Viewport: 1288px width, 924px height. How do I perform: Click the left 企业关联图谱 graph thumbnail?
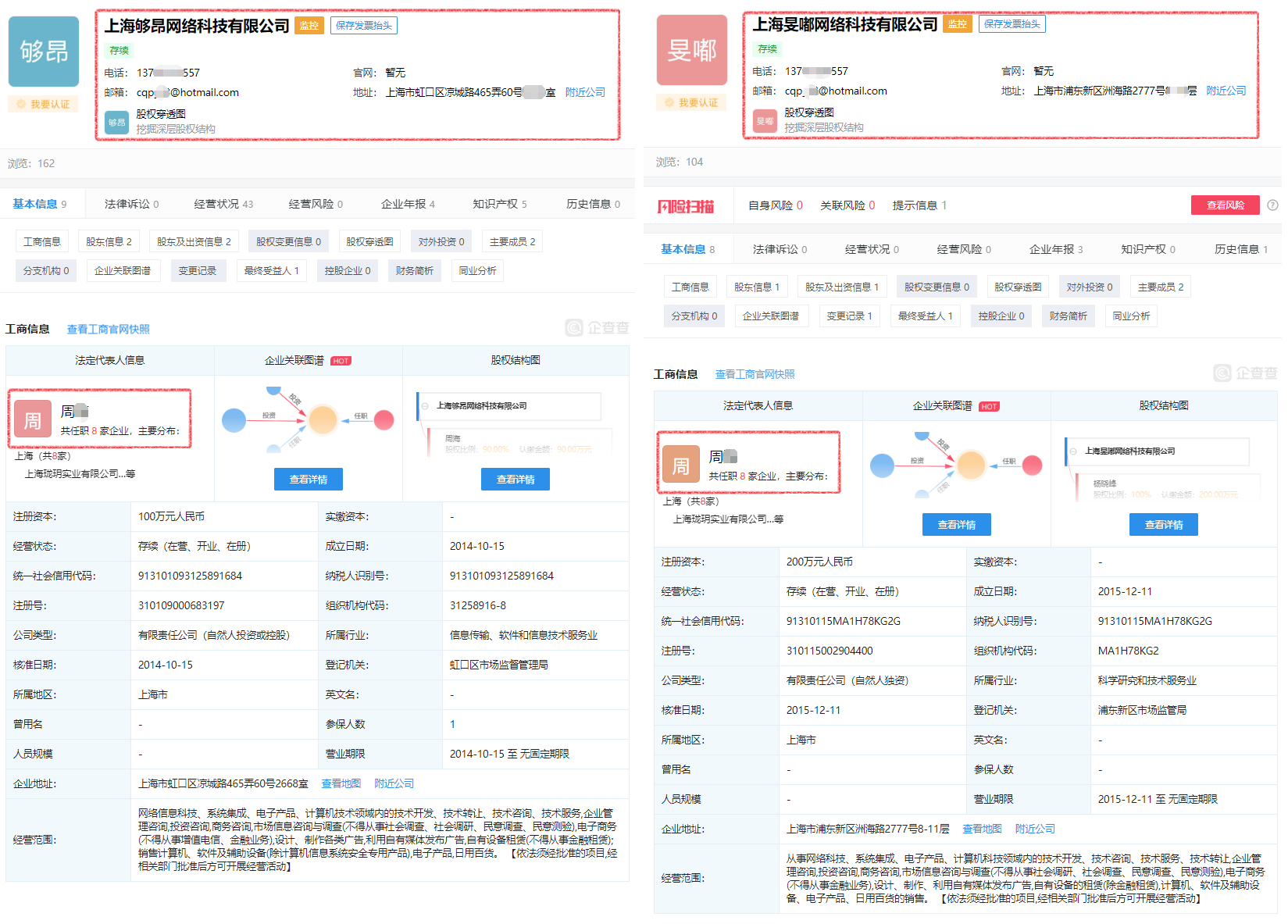tap(309, 419)
